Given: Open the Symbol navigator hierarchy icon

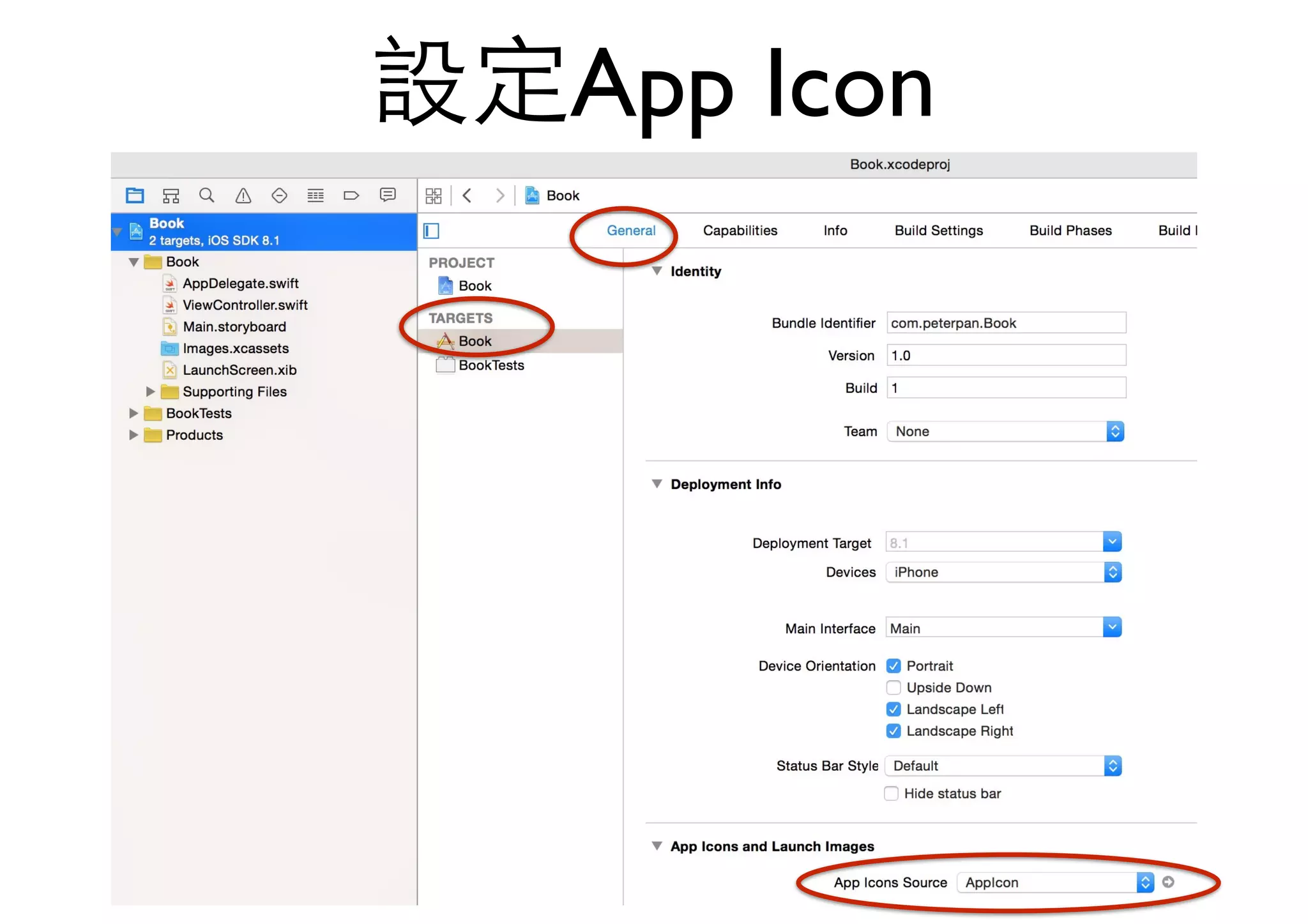Looking at the screenshot, I should coord(171,195).
